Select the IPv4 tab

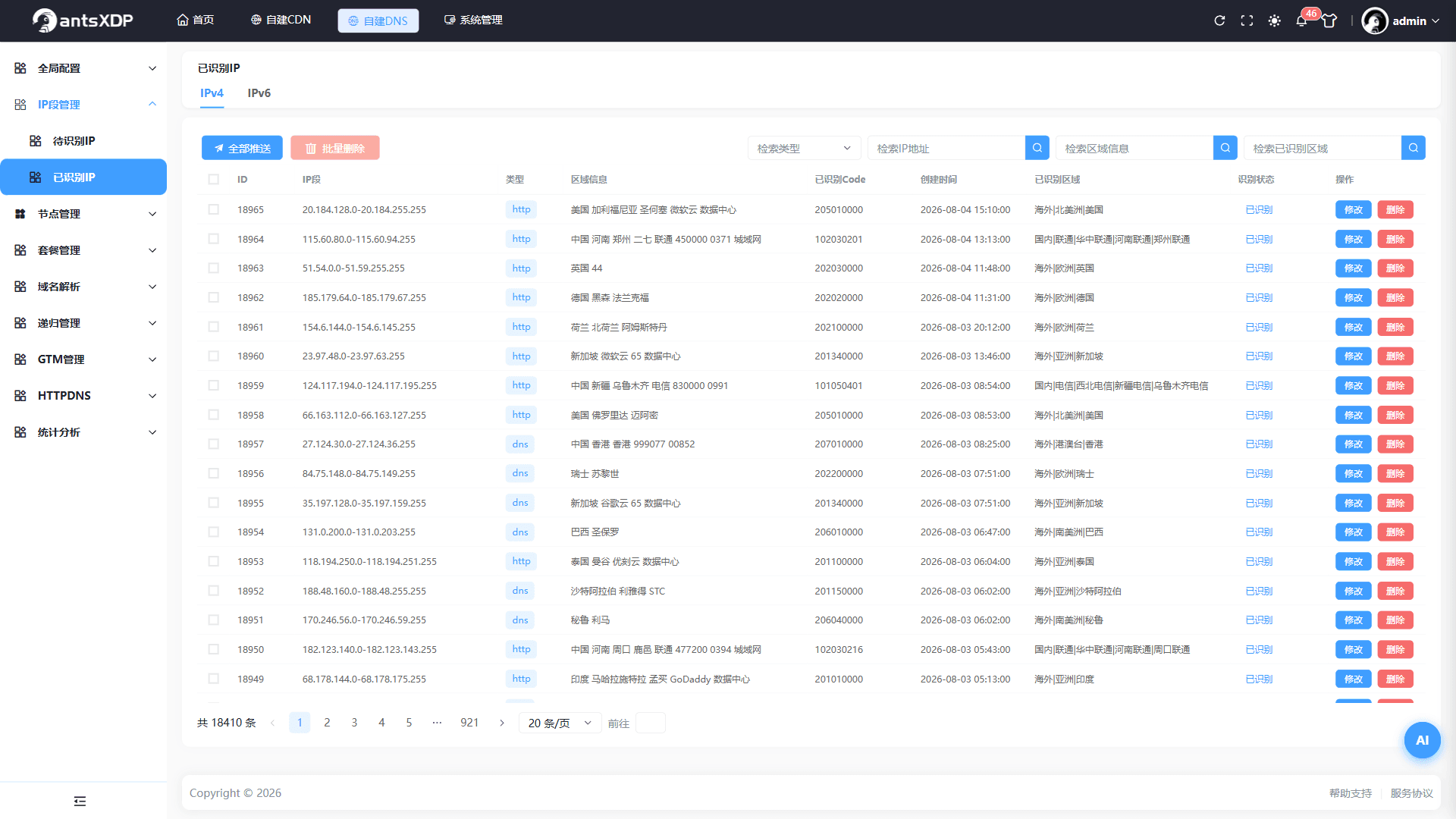point(212,93)
